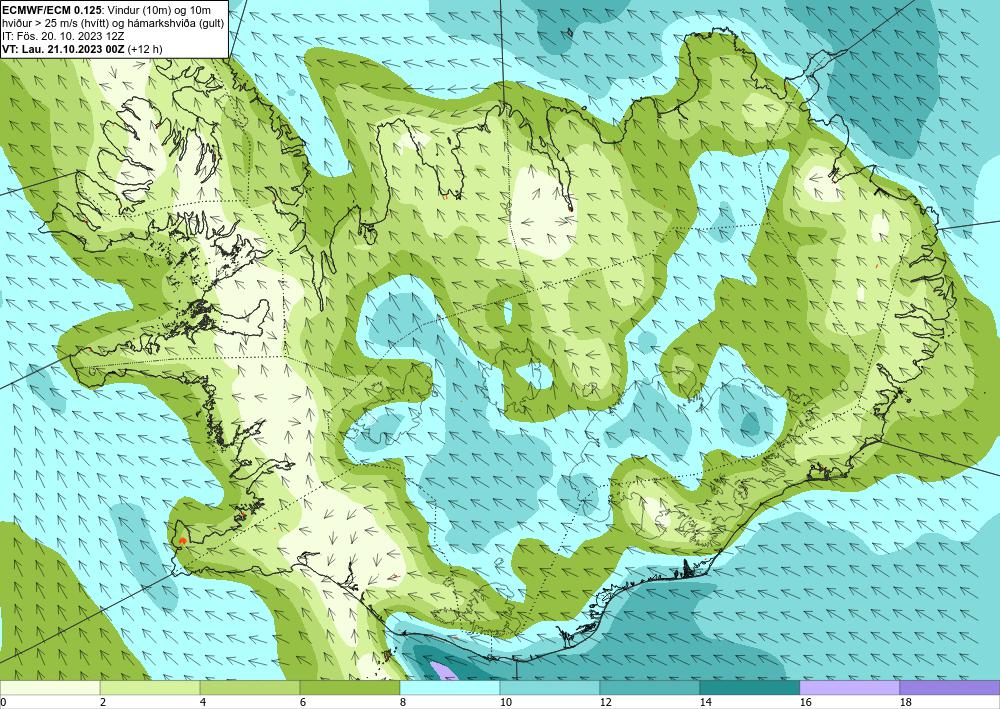Click the palest 0–2 m/s legend swatch

[50, 687]
